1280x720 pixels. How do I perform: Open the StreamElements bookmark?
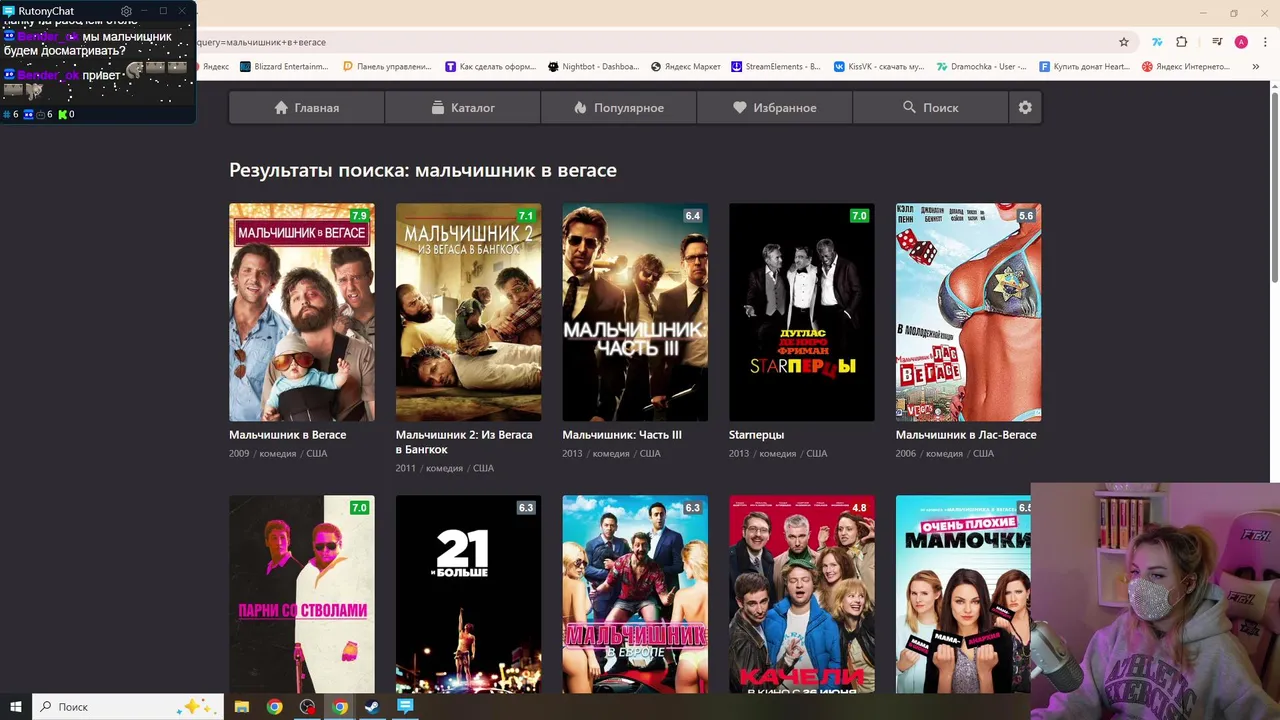point(776,67)
